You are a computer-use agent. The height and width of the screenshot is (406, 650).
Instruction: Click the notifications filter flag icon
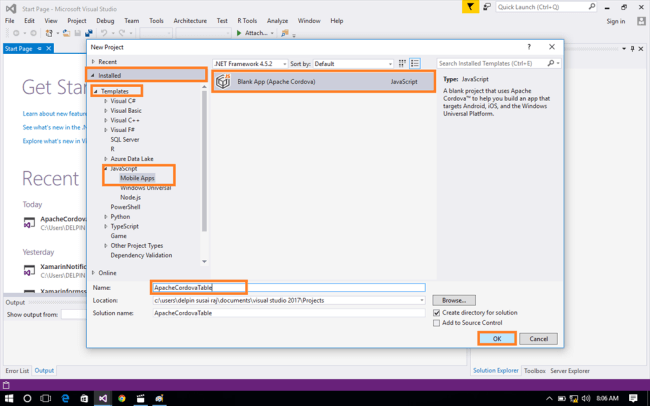pos(470,7)
